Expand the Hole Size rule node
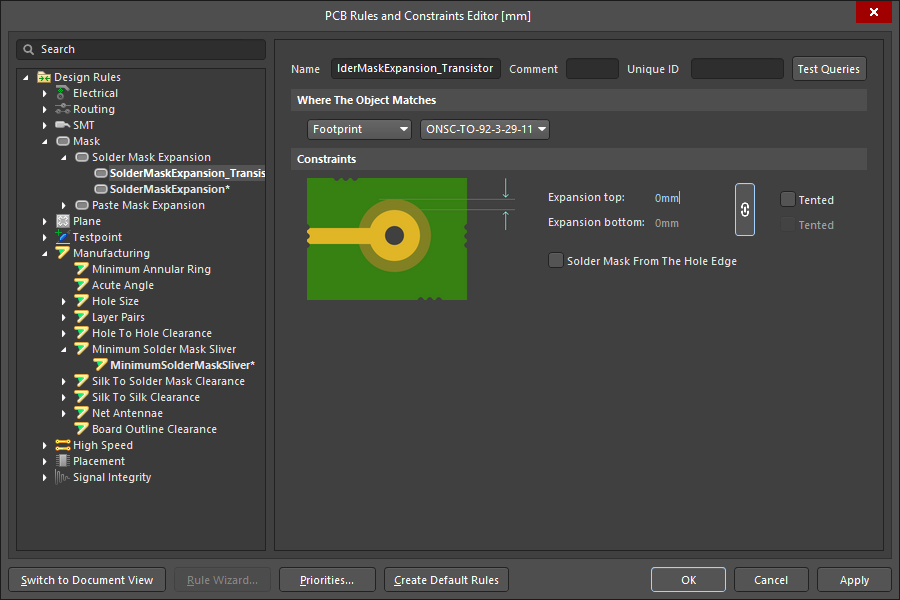This screenshot has height=600, width=900. 64,301
